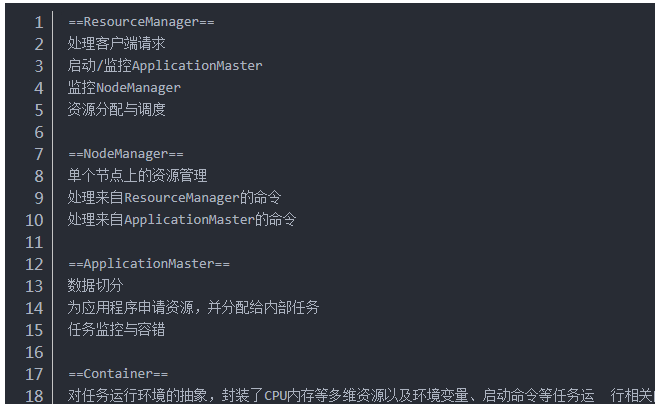Click the ==ApplicationMaster== heading

coord(149,264)
